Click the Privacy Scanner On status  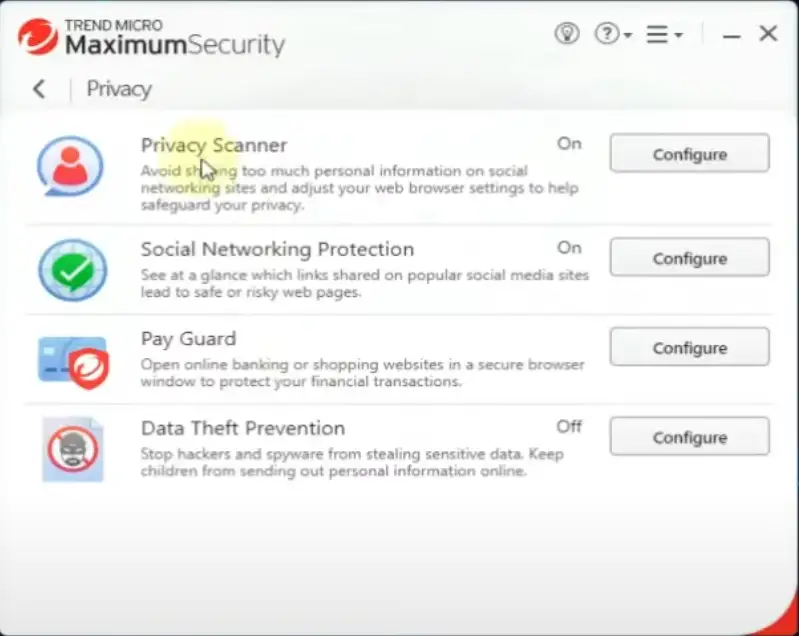point(569,144)
